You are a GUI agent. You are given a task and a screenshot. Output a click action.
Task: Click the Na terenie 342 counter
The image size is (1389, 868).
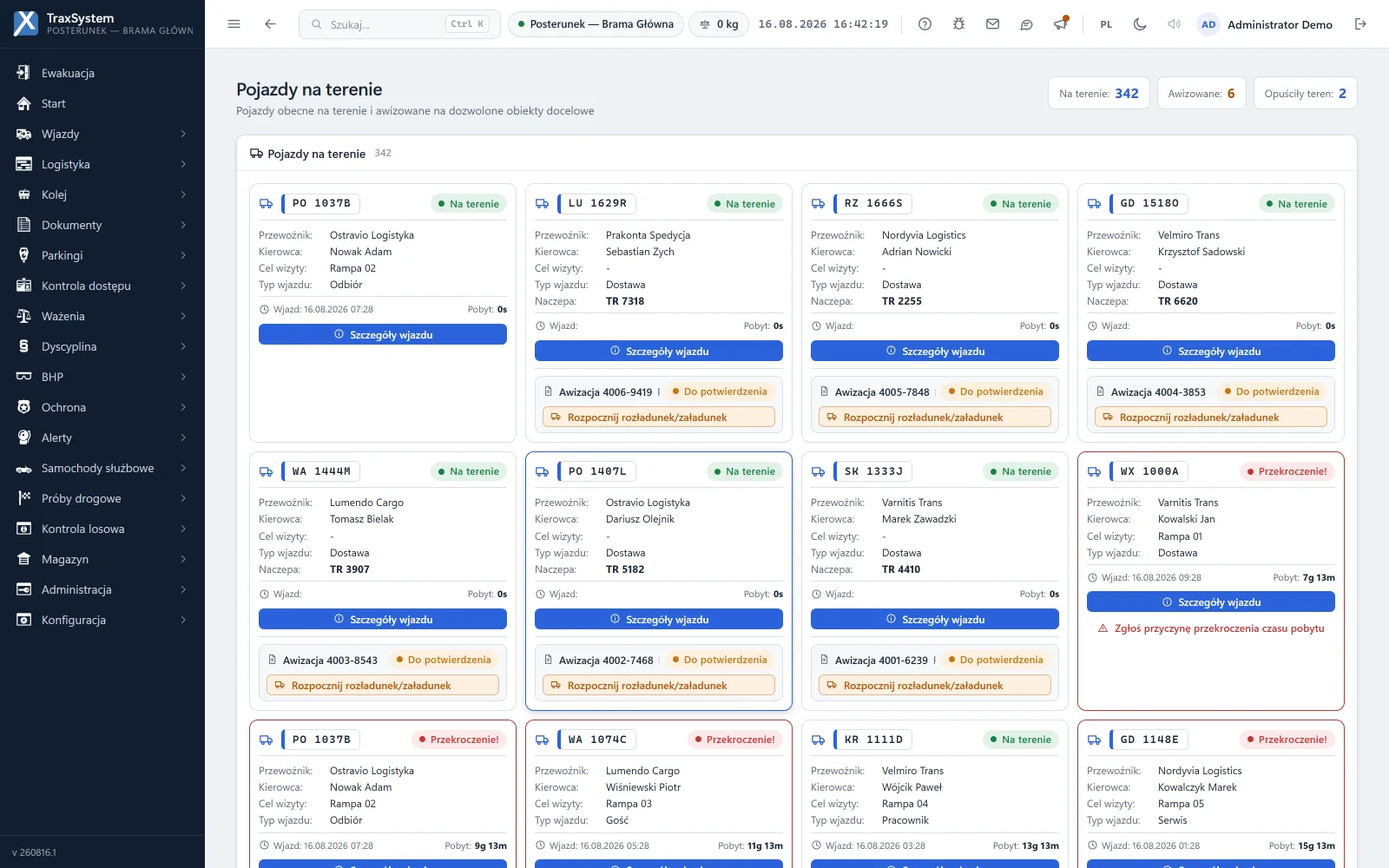[x=1099, y=93]
